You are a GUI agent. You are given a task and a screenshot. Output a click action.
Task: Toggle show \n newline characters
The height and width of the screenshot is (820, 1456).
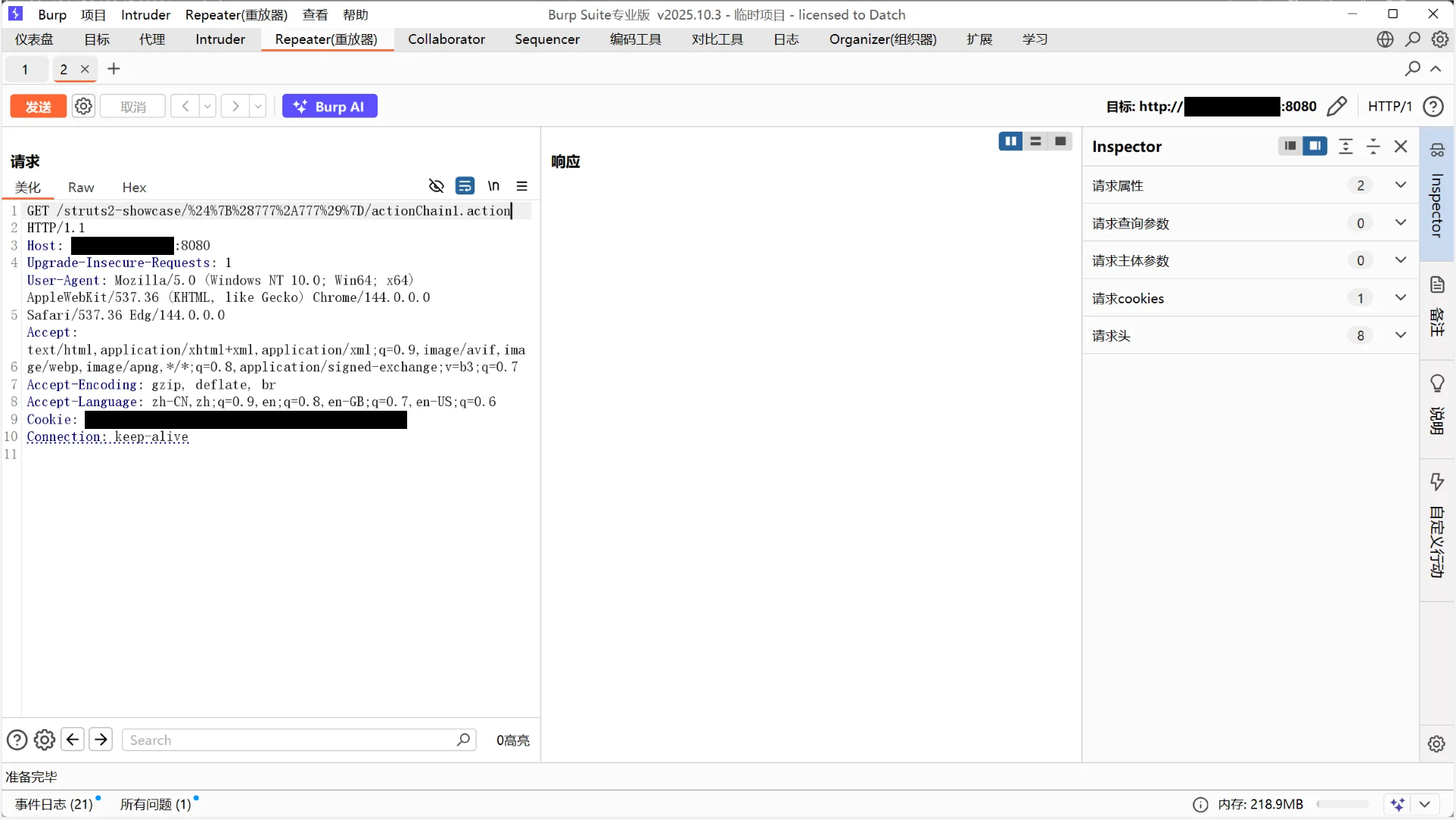tap(493, 186)
